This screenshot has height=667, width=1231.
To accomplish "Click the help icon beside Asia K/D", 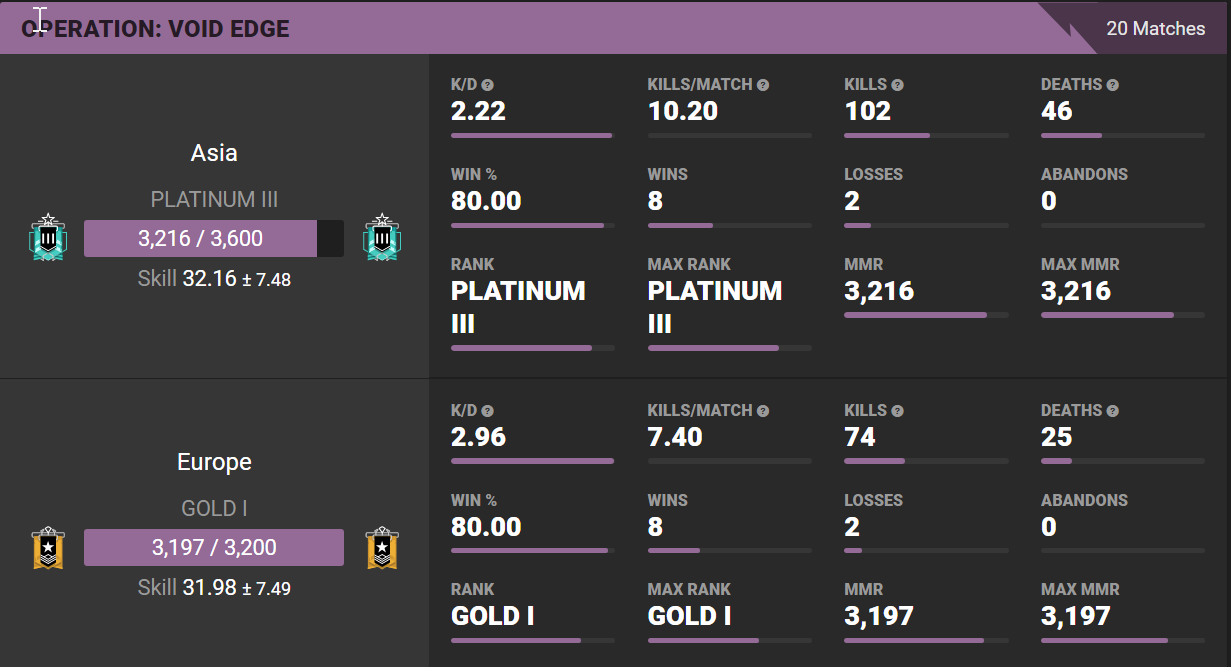I will click(488, 85).
